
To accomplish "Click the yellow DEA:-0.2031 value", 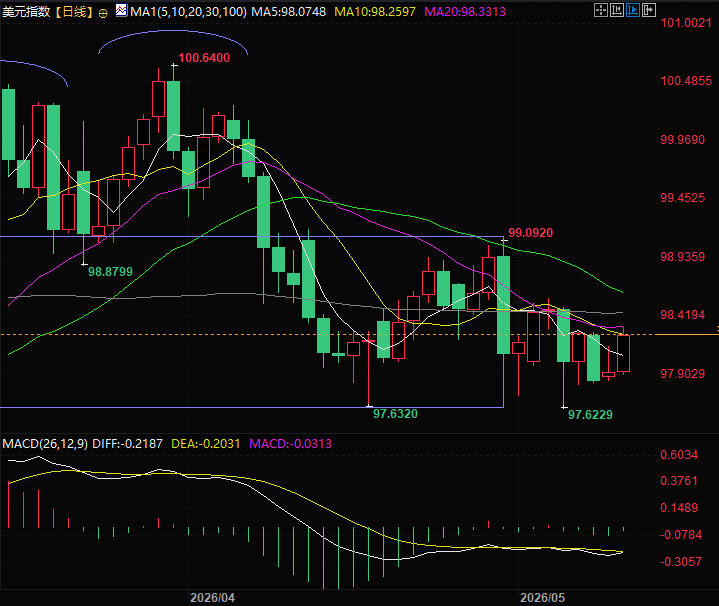I will 205,444.
